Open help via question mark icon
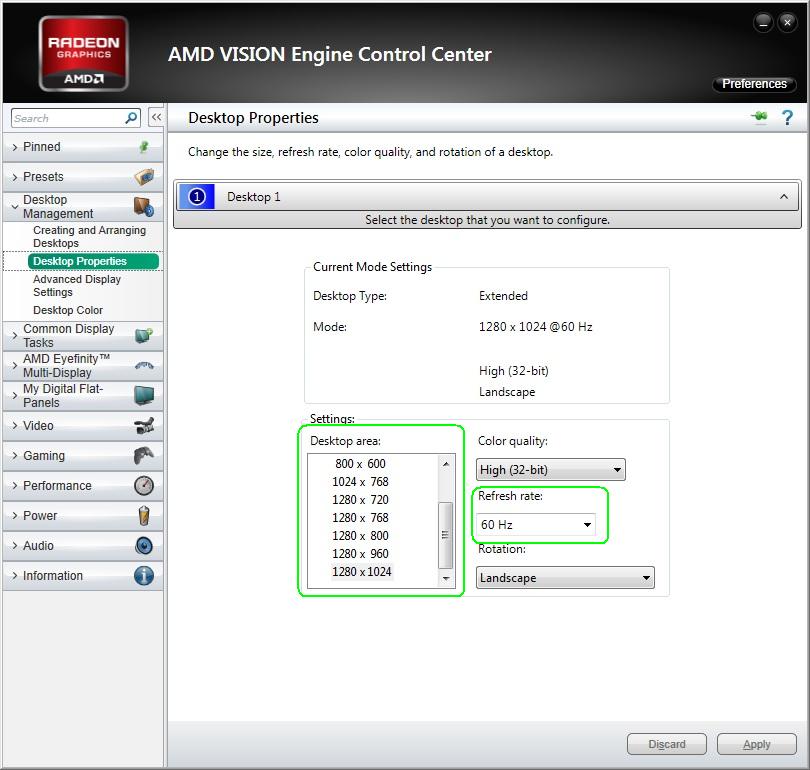This screenshot has height=770, width=810. click(x=787, y=118)
